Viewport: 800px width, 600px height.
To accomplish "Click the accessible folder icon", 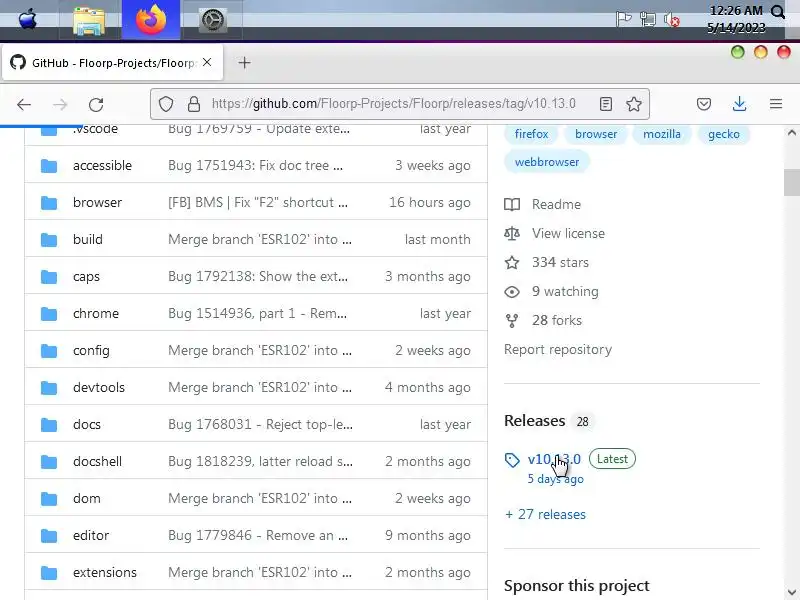I will click(49, 165).
